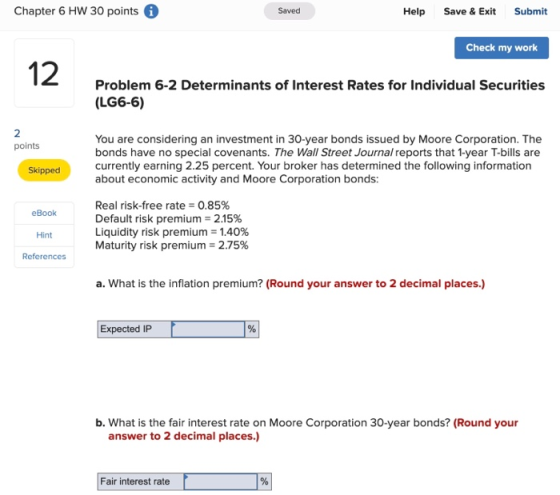
Task: Open the Hint link
Action: pos(44,235)
